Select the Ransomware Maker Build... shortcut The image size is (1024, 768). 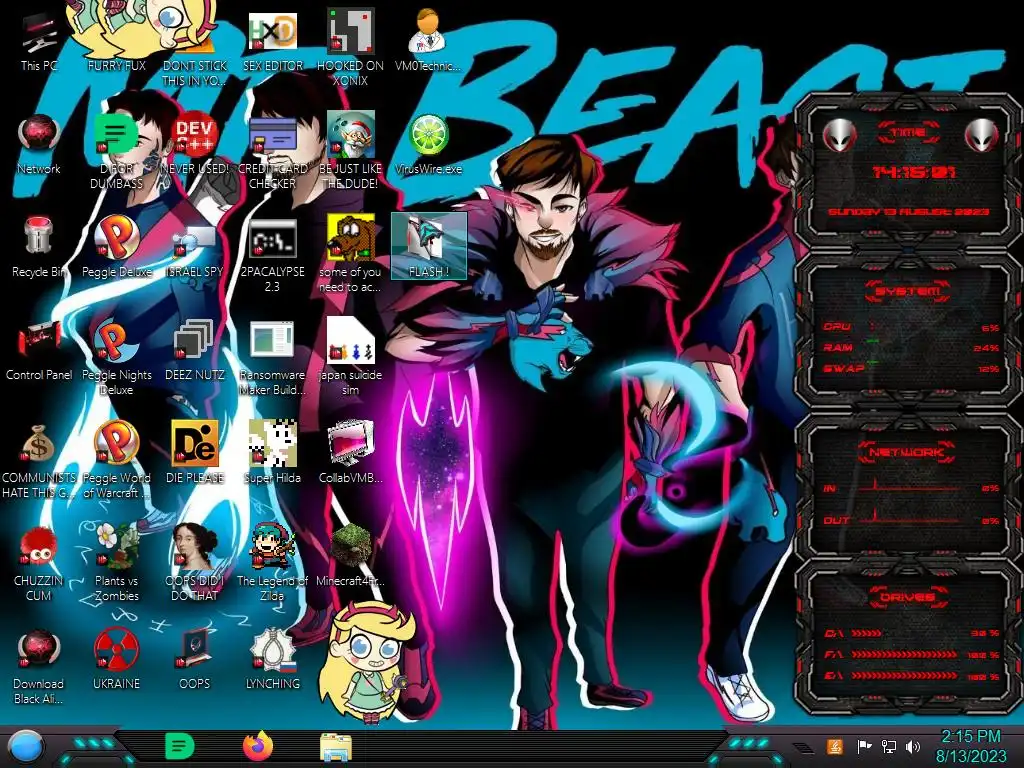(x=273, y=358)
